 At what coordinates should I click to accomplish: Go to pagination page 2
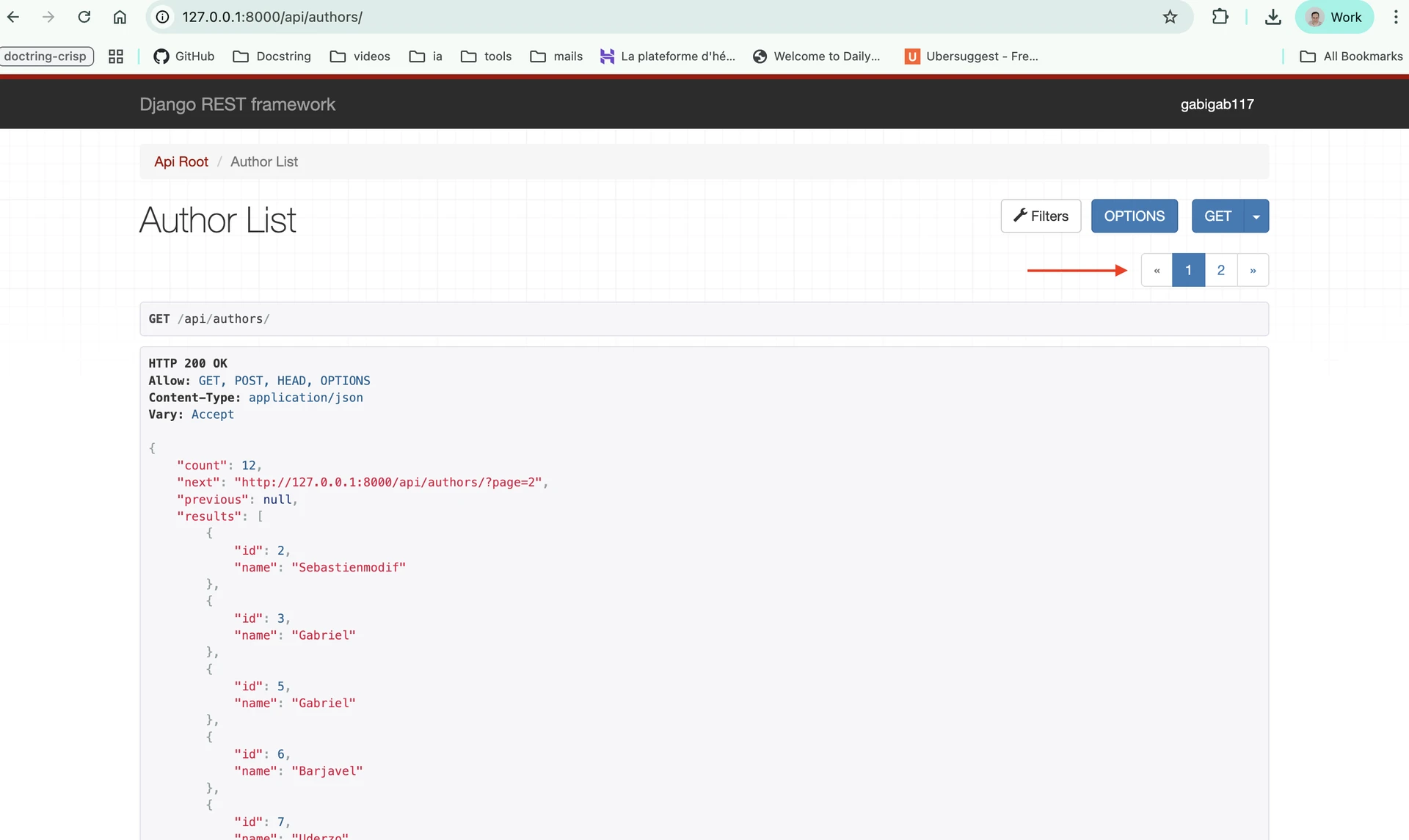(1220, 271)
